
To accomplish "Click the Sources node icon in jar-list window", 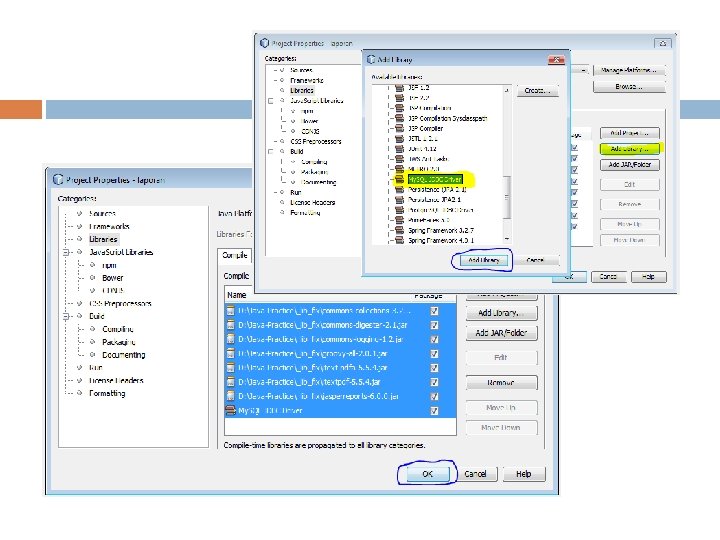I will 79,213.
